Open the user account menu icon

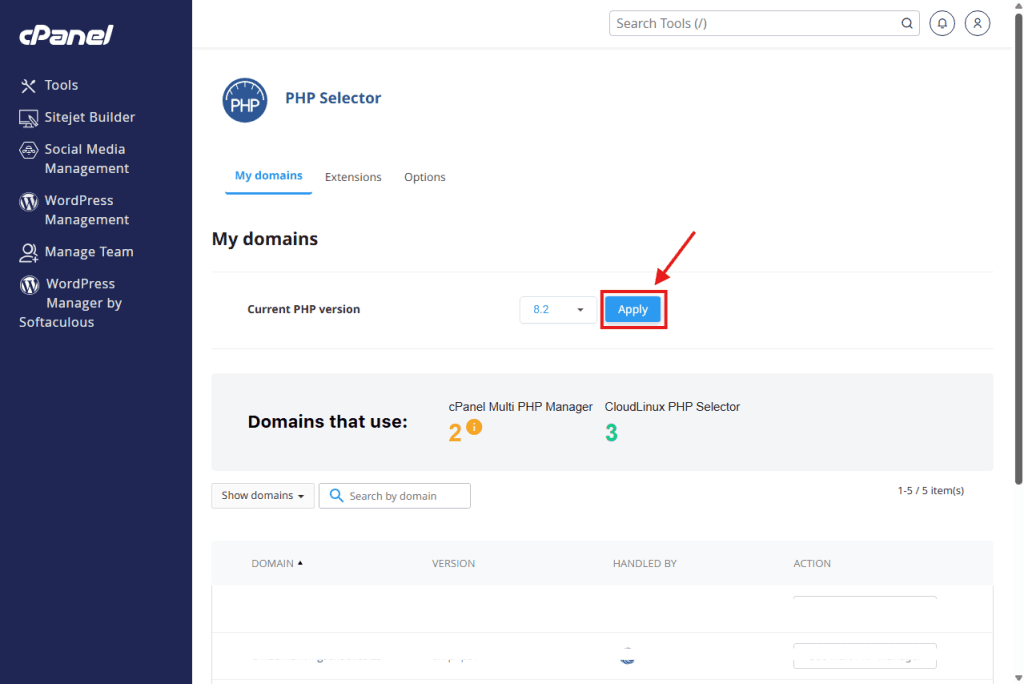977,23
